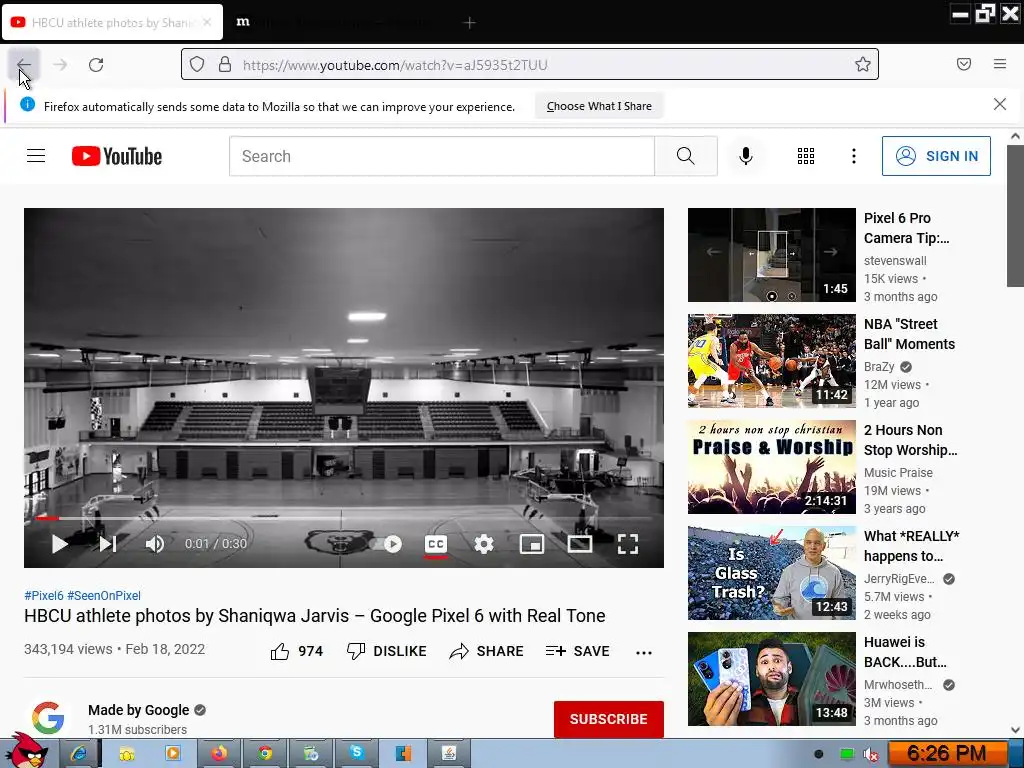Viewport: 1024px width, 768px height.
Task: Click the SUBSCRIBE button
Action: tap(609, 719)
